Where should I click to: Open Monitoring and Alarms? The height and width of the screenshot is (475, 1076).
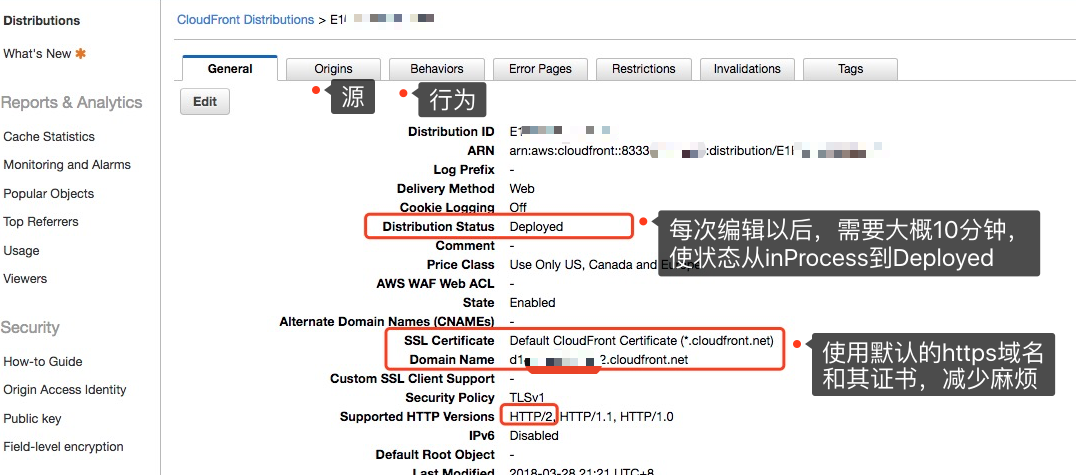67,165
